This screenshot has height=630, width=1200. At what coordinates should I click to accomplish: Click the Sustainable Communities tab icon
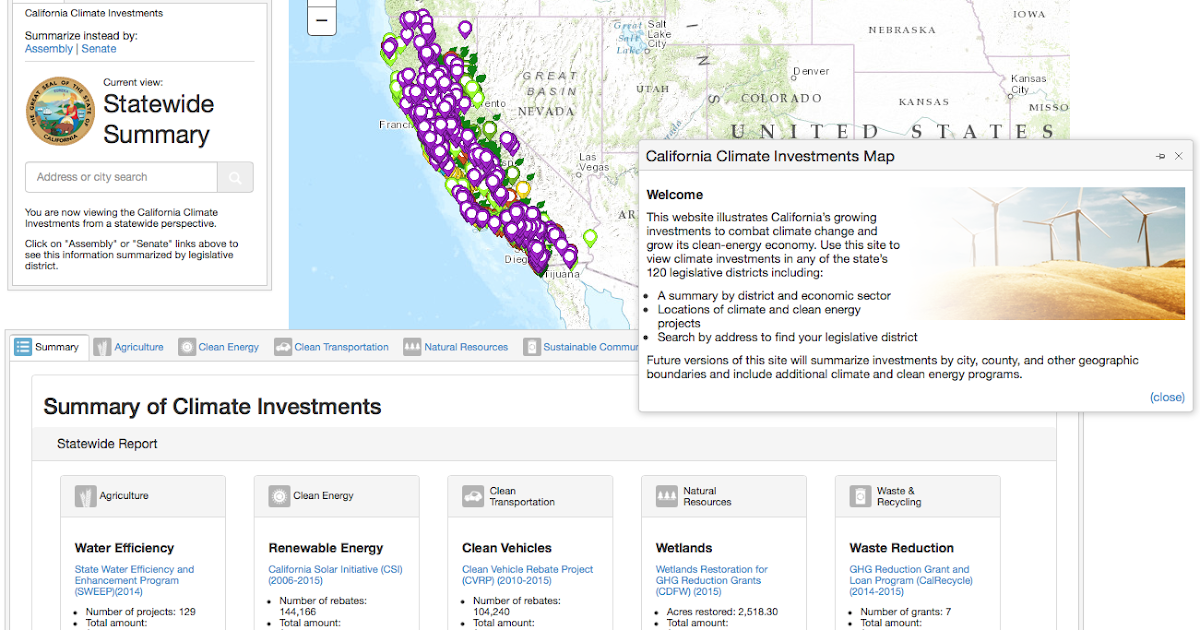[532, 347]
